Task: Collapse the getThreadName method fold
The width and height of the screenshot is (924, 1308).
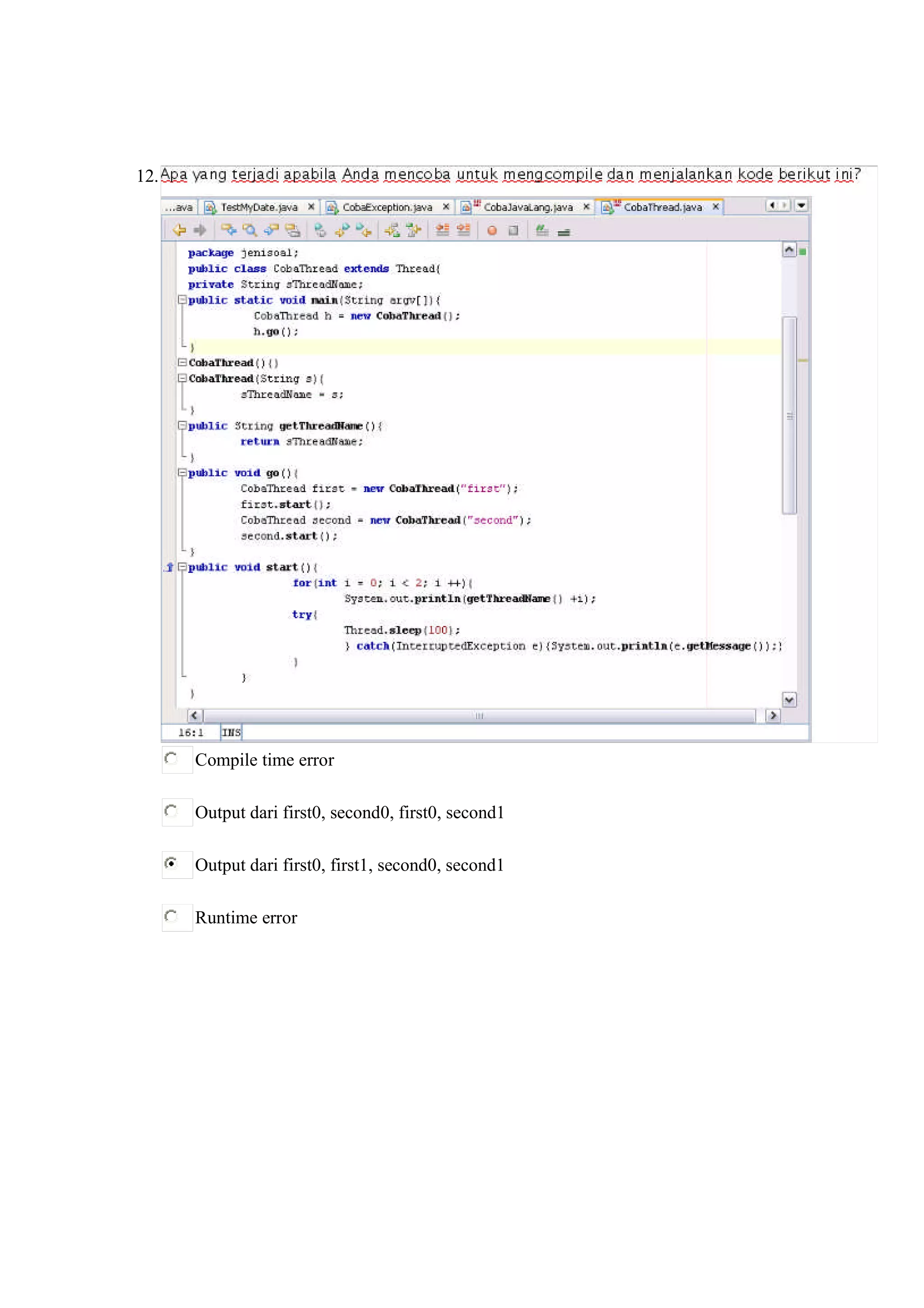Action: (182, 426)
